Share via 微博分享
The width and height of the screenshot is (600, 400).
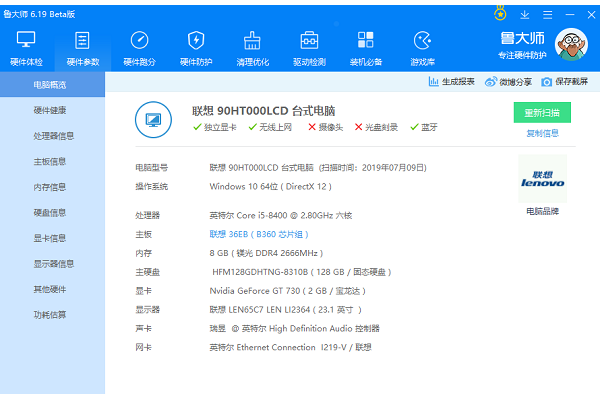coord(508,82)
